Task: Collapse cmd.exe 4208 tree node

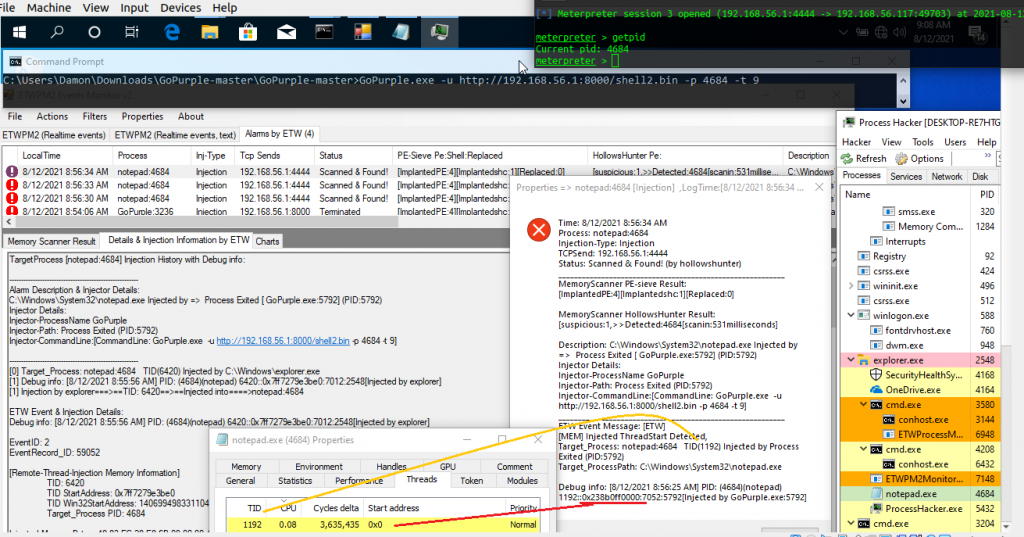Action: (863, 449)
